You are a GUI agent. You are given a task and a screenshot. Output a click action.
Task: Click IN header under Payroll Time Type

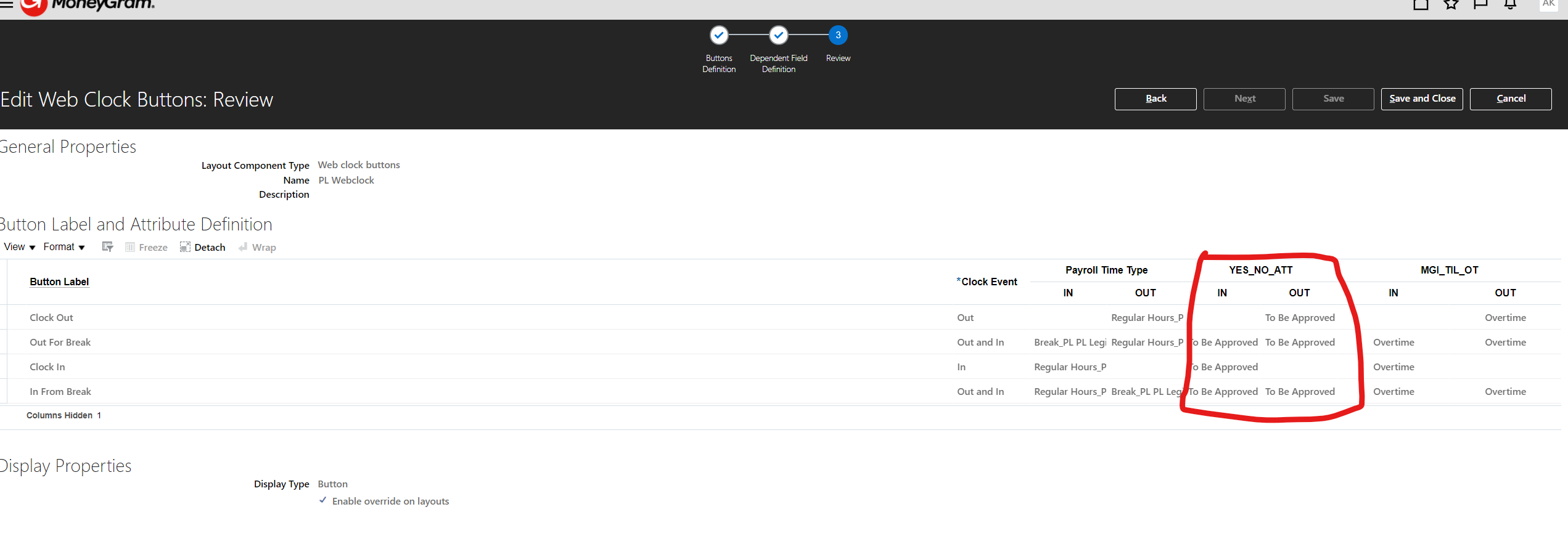1068,293
